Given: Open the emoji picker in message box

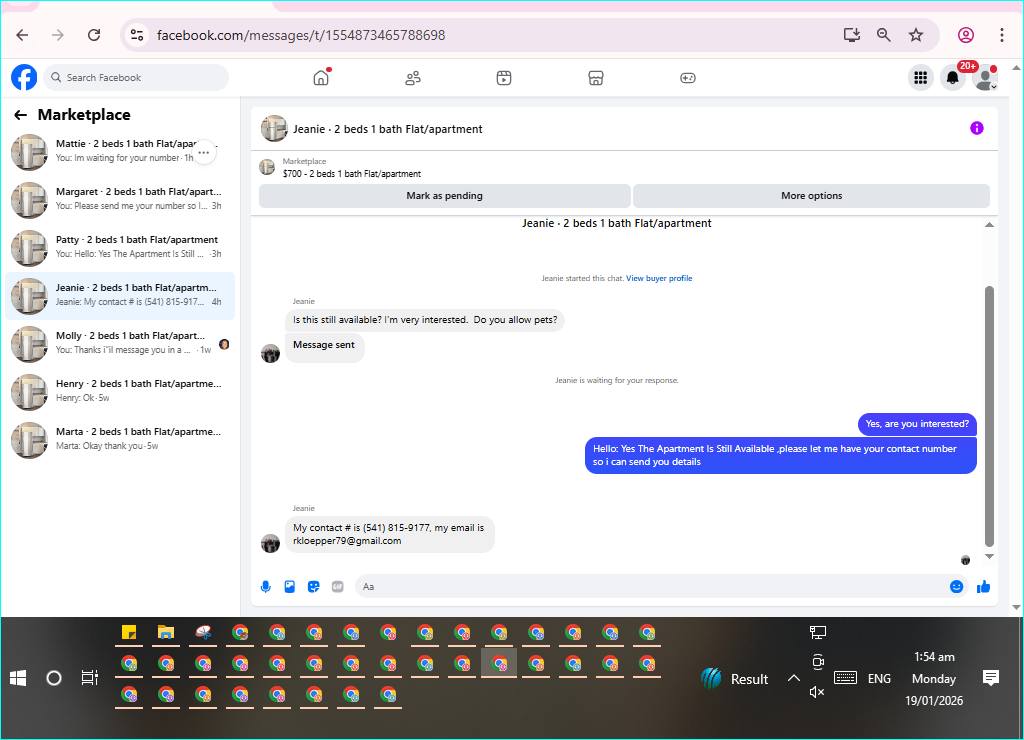Looking at the screenshot, I should click(x=956, y=587).
